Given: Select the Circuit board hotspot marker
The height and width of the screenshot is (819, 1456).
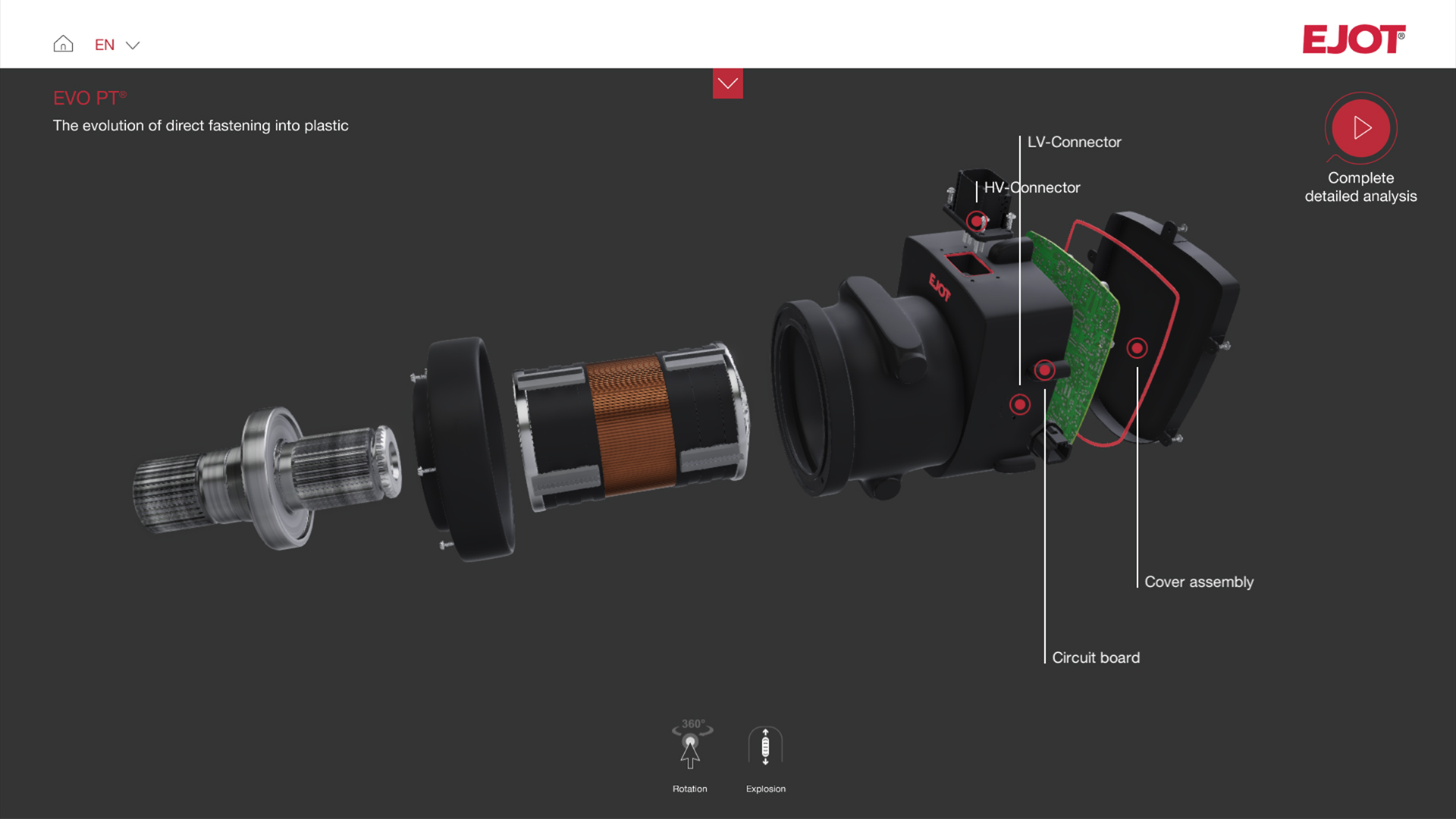Looking at the screenshot, I should click(1044, 369).
